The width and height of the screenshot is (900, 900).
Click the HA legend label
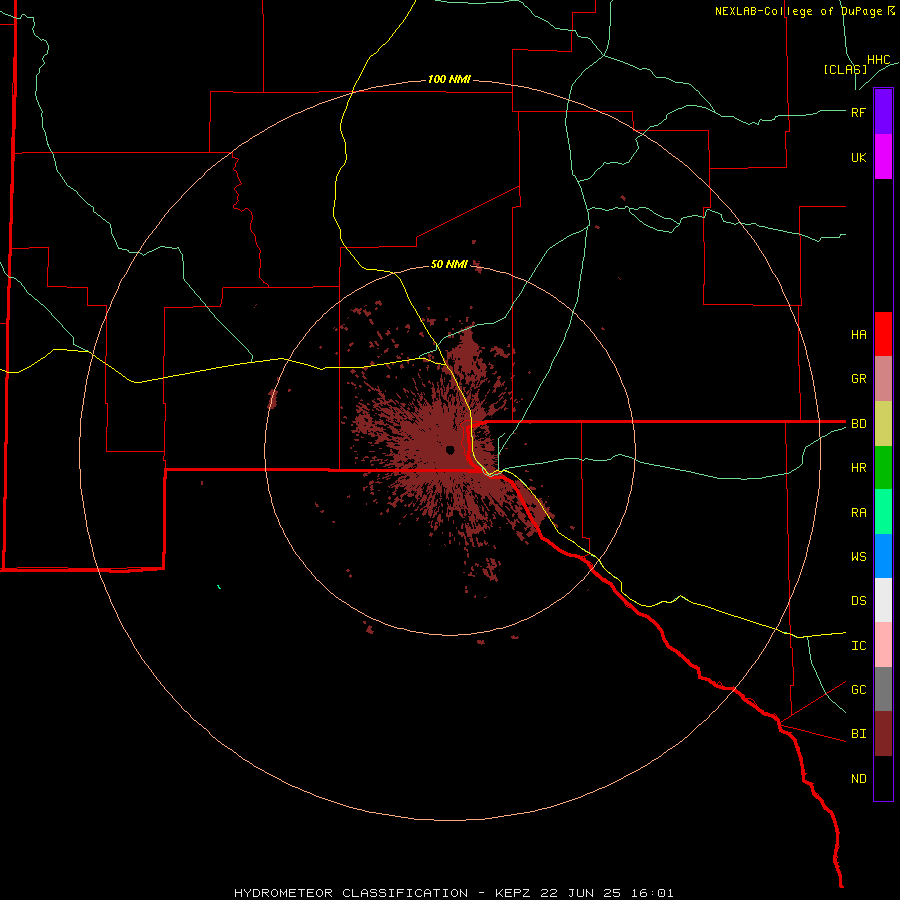tap(858, 335)
